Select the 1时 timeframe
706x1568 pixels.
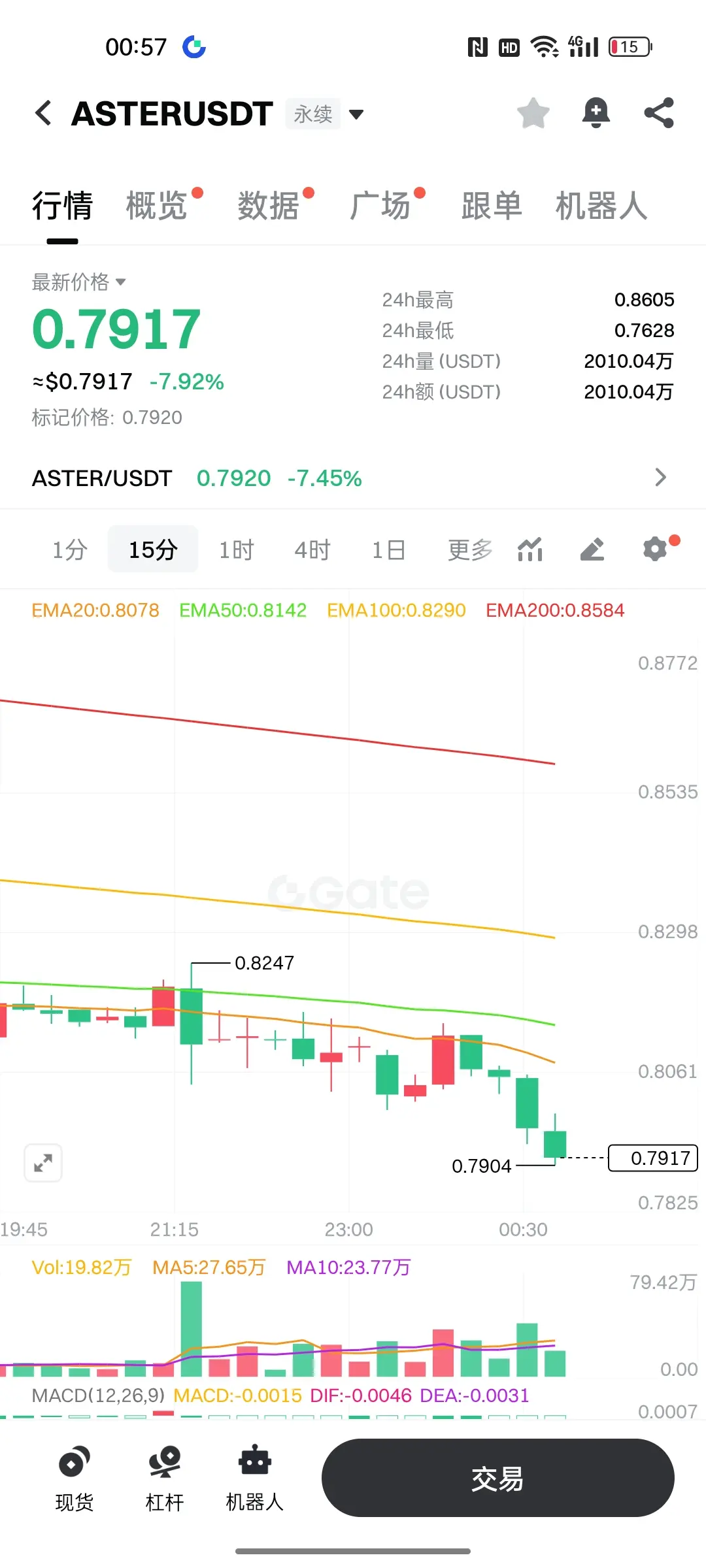(236, 550)
